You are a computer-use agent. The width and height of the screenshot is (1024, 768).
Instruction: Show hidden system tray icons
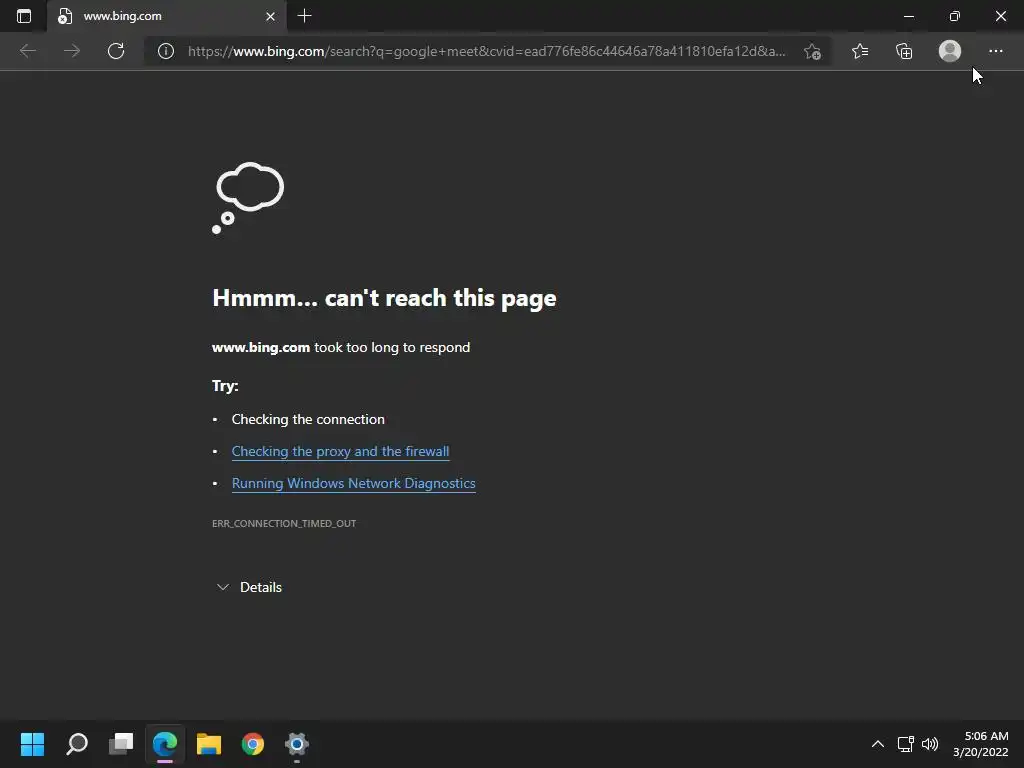pyautogui.click(x=878, y=744)
